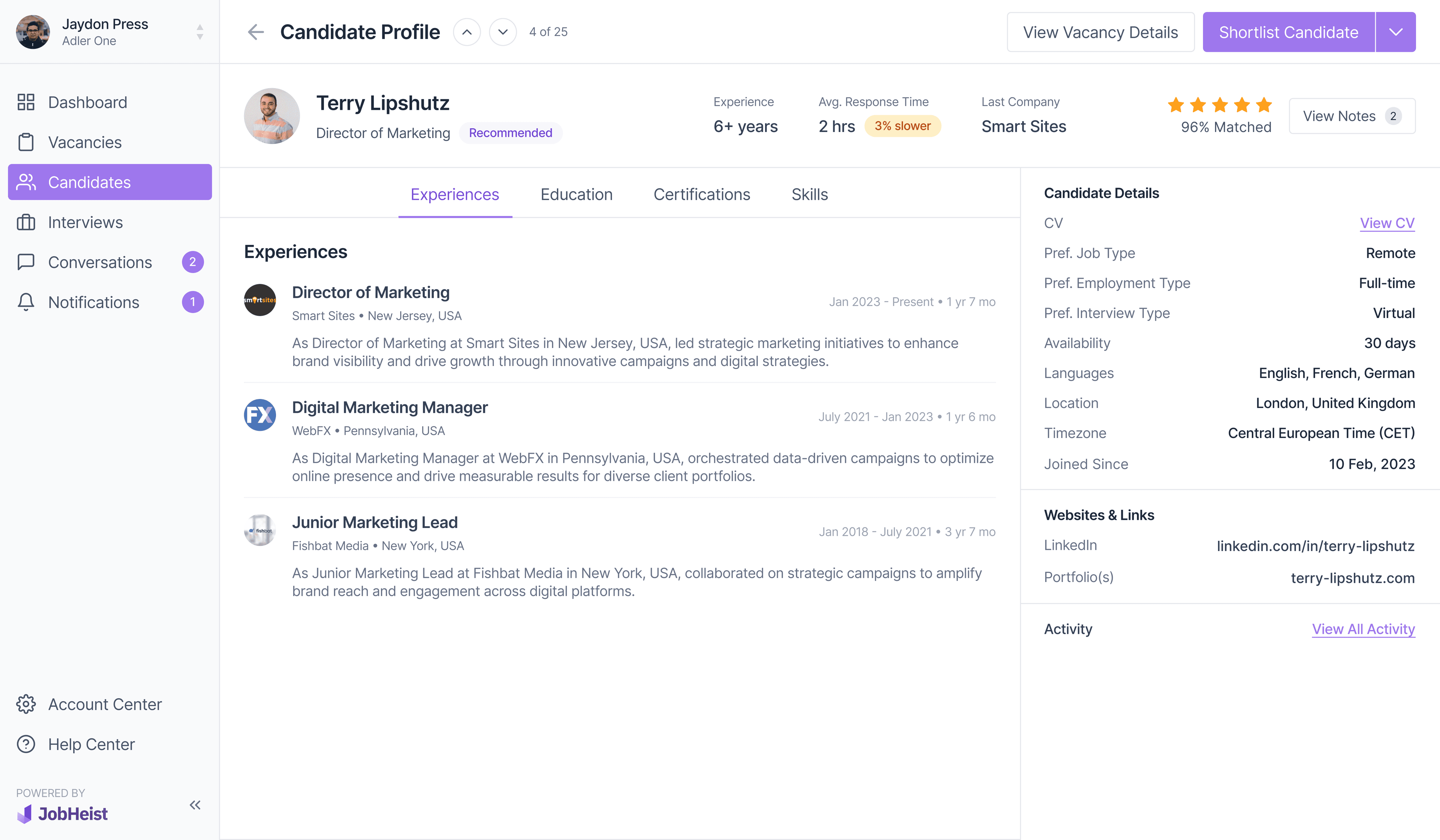Click the 10 Feb, 2023 joined date
The width and height of the screenshot is (1440, 840).
pos(1371,464)
